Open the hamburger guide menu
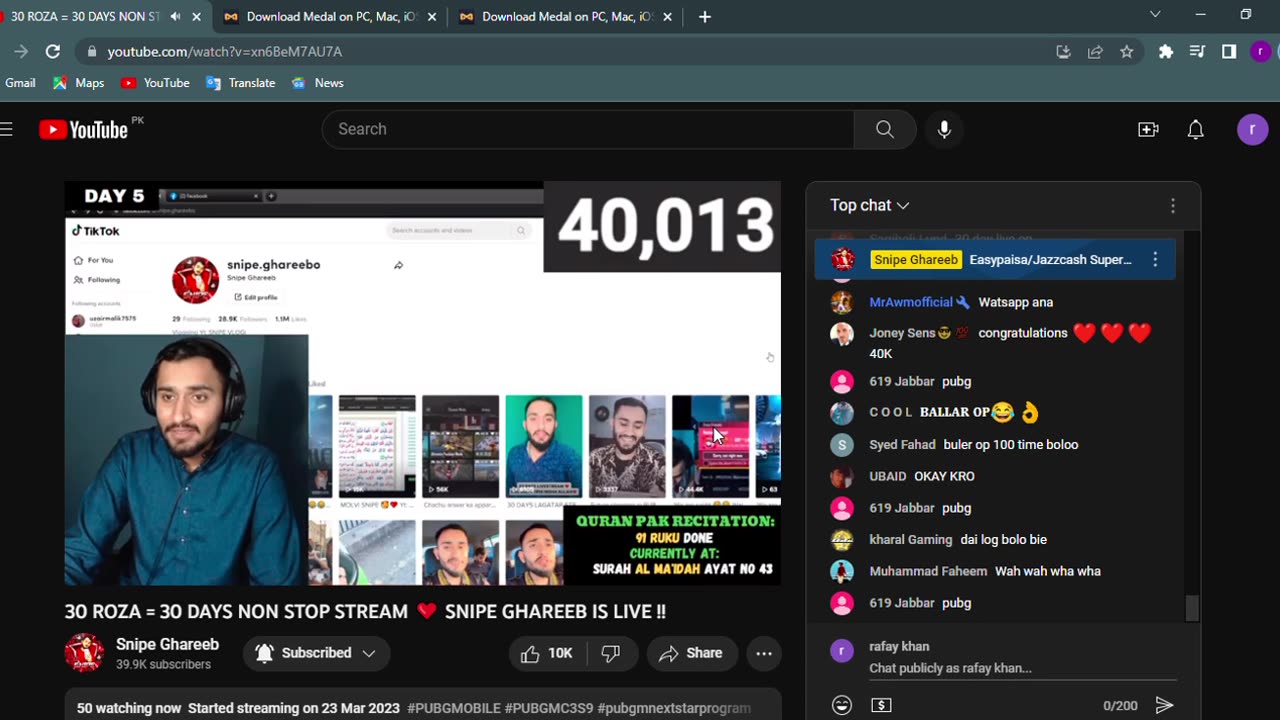 point(6,129)
